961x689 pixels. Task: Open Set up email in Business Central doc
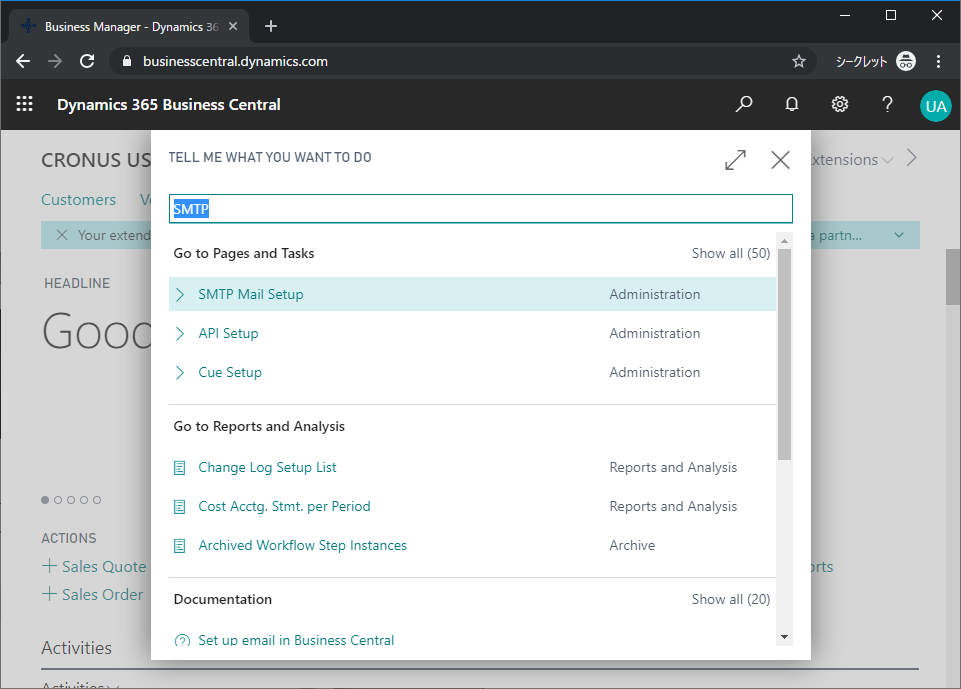point(296,640)
